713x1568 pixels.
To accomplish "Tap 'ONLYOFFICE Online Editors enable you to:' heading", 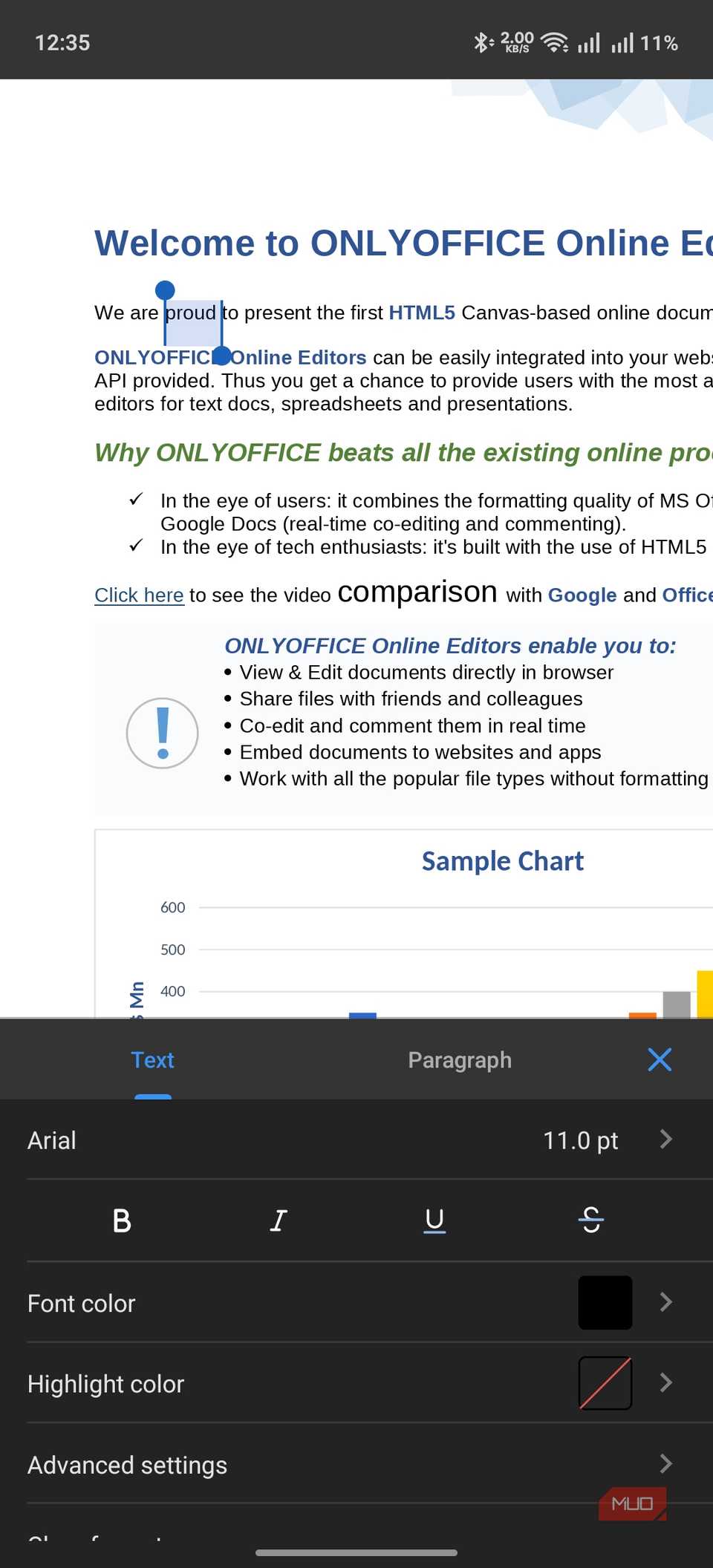I will 451,646.
